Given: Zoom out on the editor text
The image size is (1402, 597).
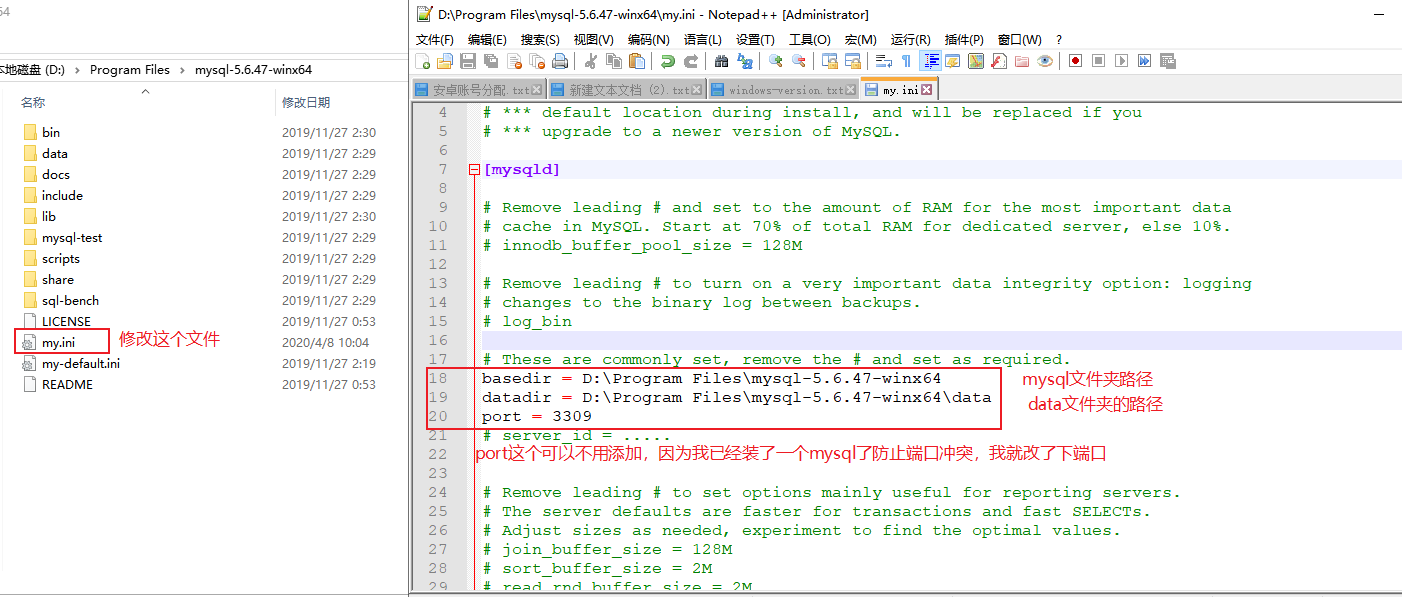Looking at the screenshot, I should point(798,61).
